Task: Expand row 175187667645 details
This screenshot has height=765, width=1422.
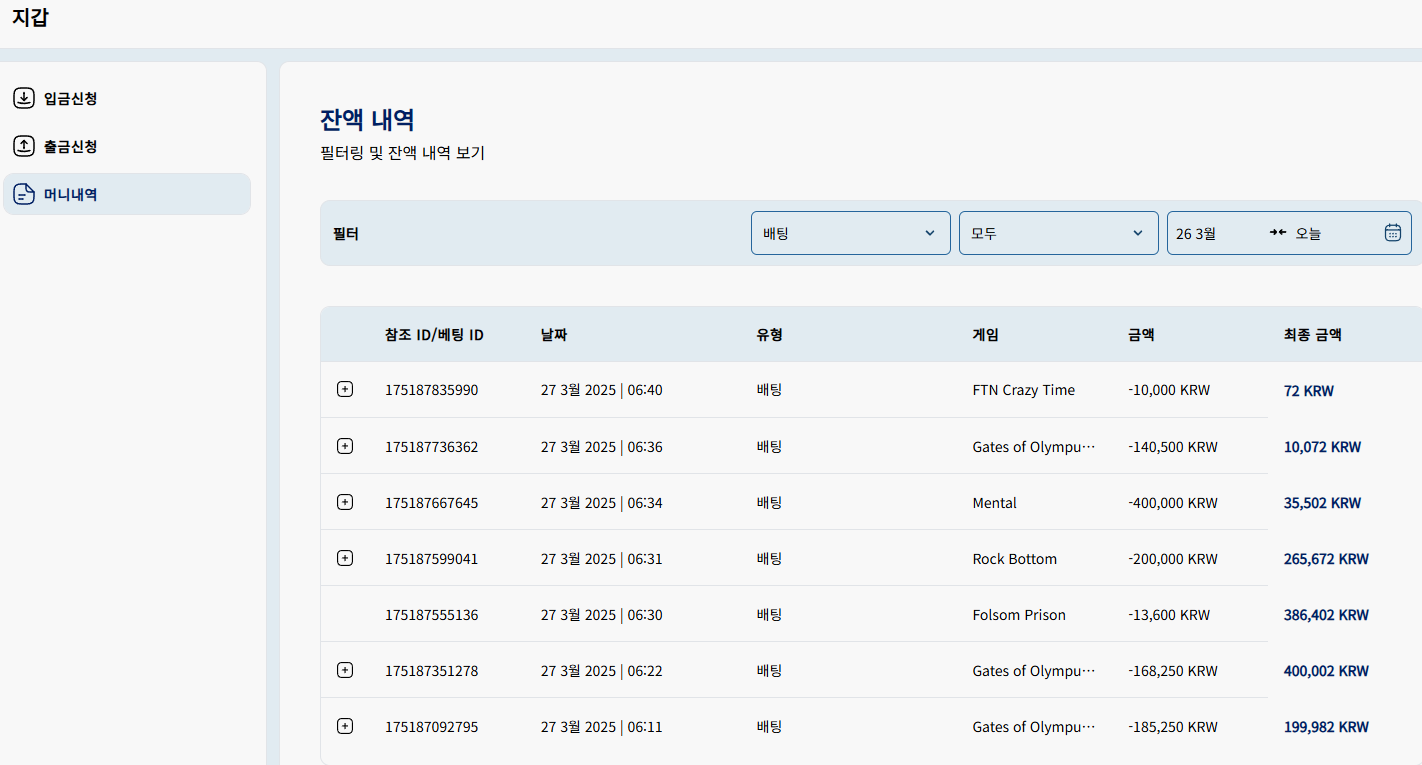Action: (345, 502)
